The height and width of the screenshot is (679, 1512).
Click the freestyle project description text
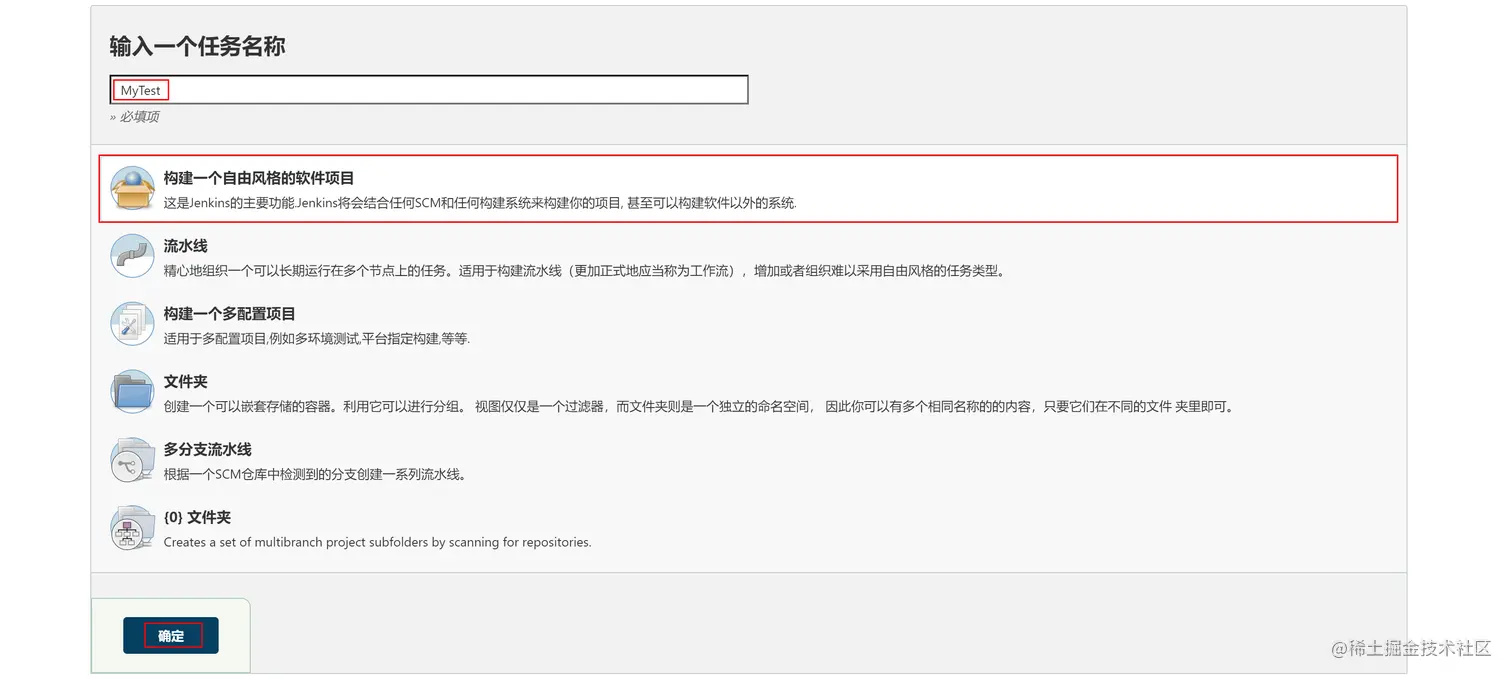coord(480,203)
